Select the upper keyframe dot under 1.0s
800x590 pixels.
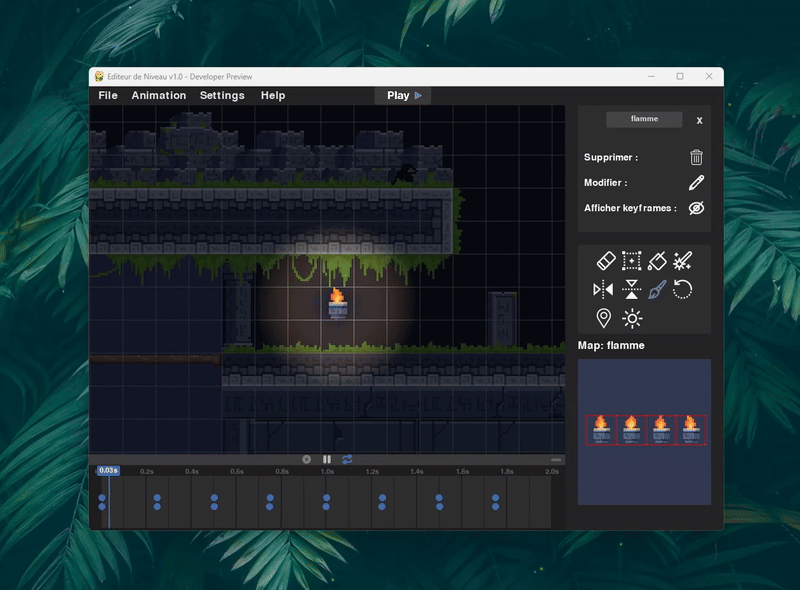pyautogui.click(x=327, y=498)
